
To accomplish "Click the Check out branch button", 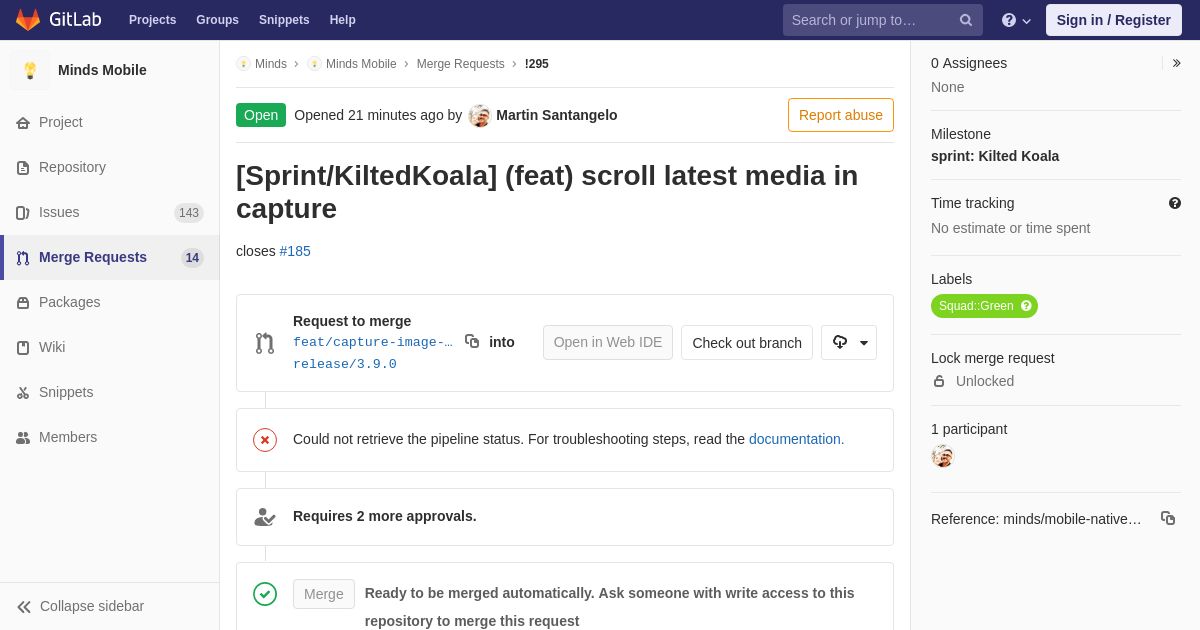I will click(x=746, y=342).
